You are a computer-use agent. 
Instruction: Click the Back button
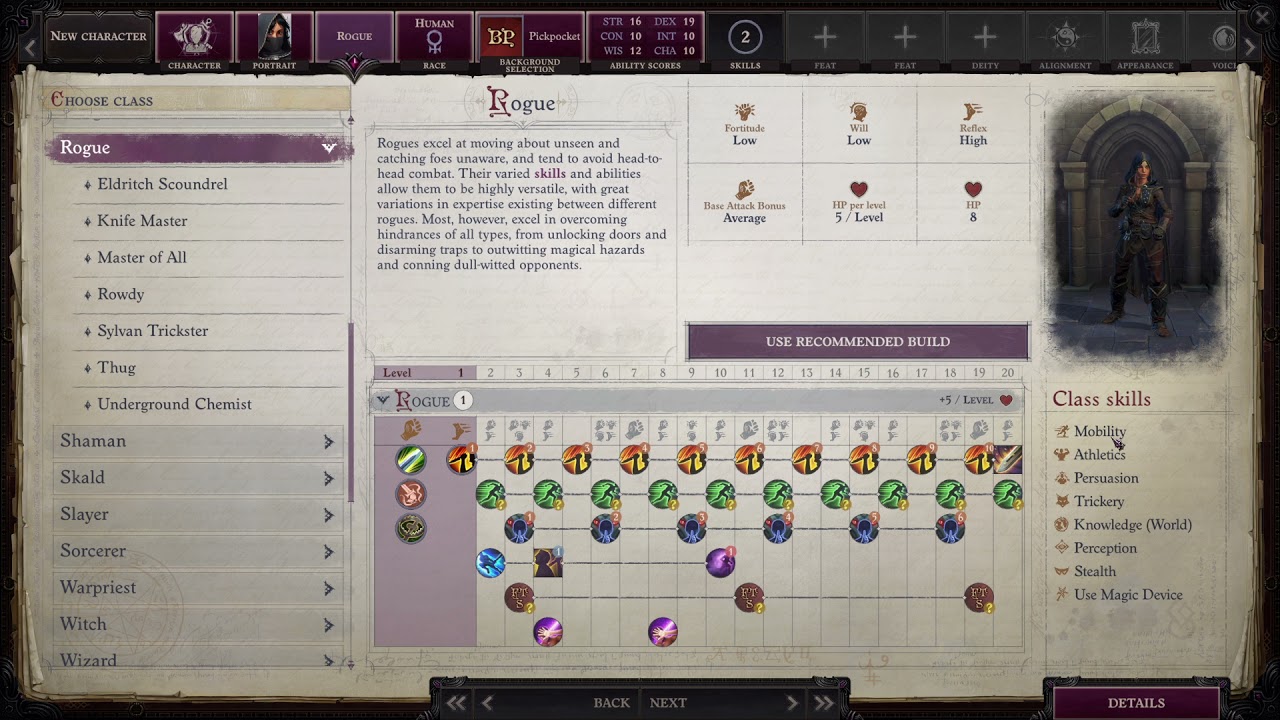[611, 703]
